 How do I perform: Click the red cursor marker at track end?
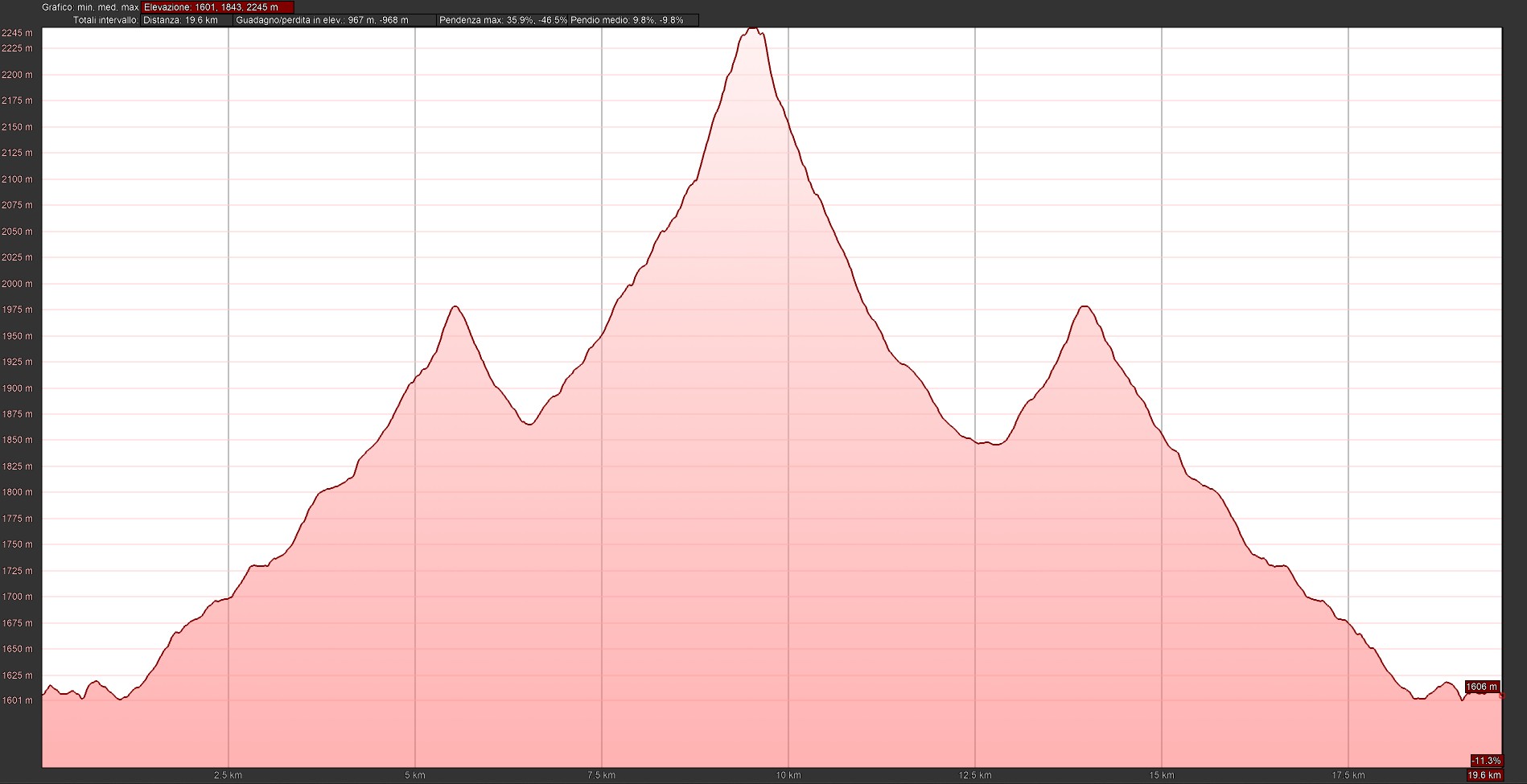click(1501, 696)
